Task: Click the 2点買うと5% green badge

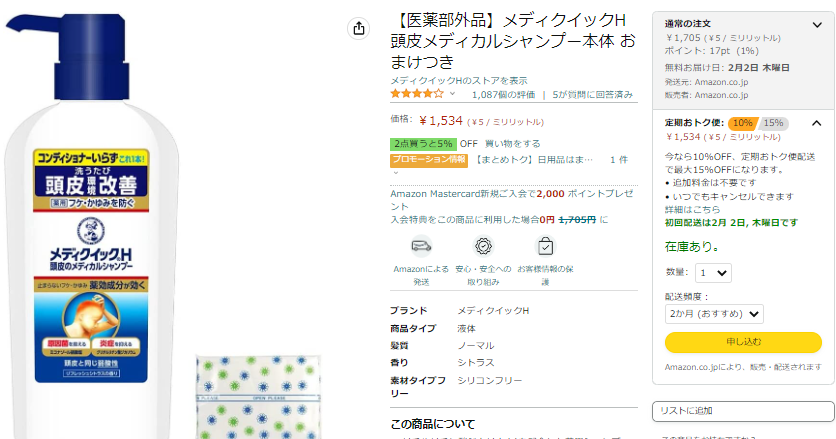Action: 423,143
